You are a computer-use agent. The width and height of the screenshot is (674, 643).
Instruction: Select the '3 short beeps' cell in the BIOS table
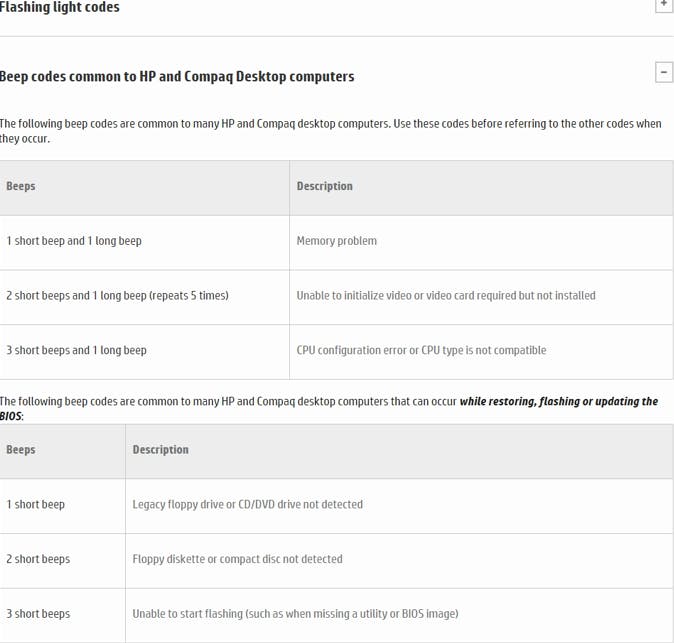click(38, 614)
